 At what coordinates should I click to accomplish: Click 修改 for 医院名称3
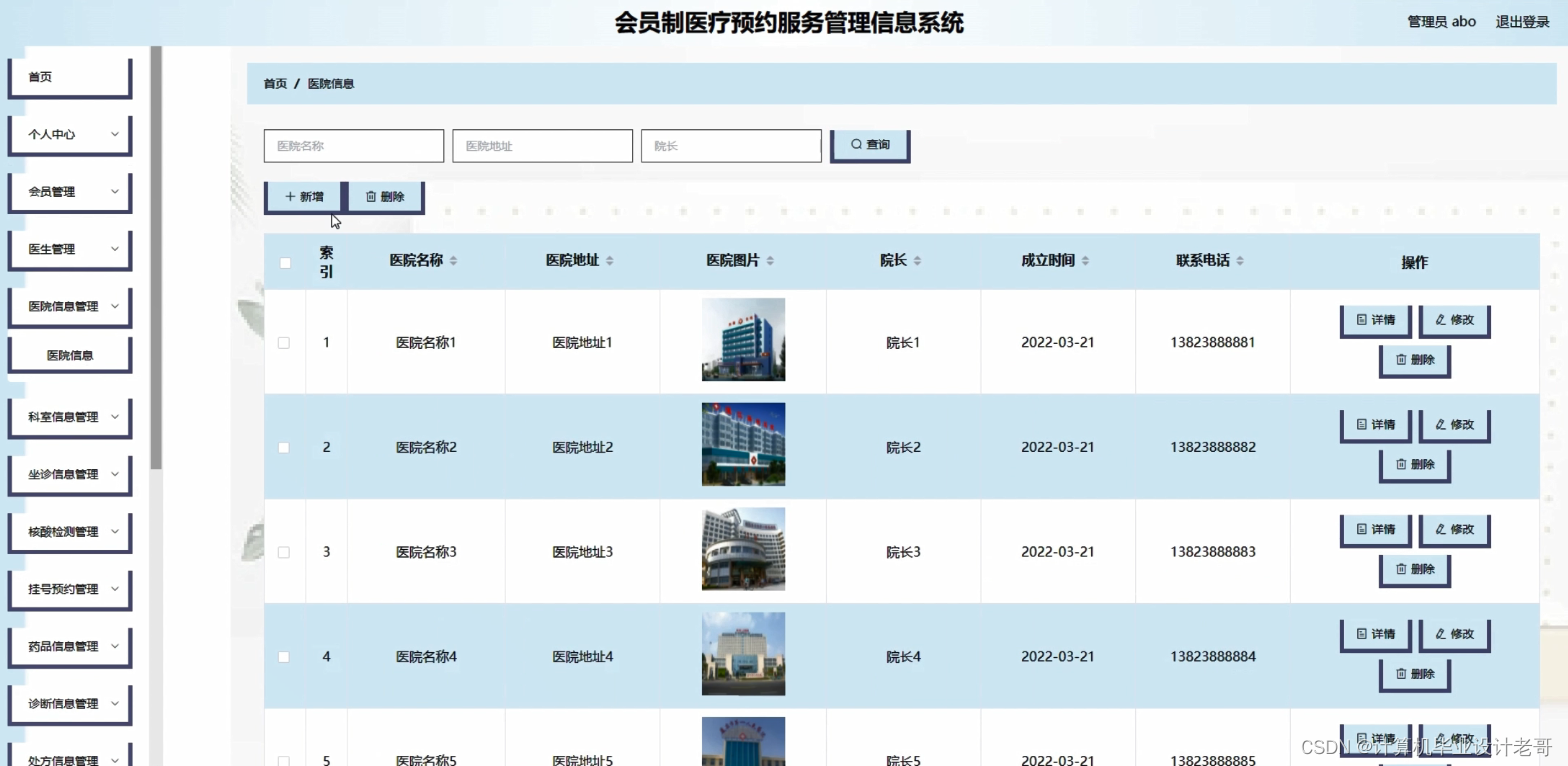1455,530
